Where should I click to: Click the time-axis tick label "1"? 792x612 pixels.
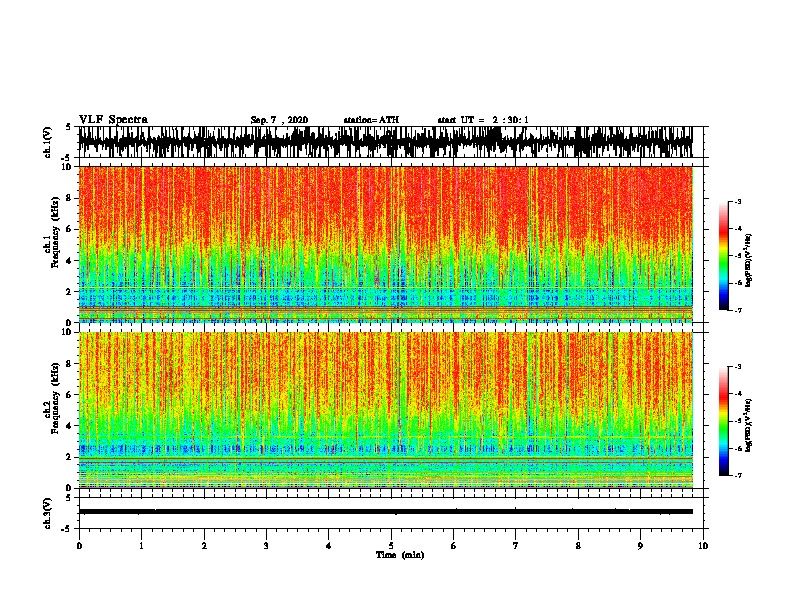pos(141,545)
